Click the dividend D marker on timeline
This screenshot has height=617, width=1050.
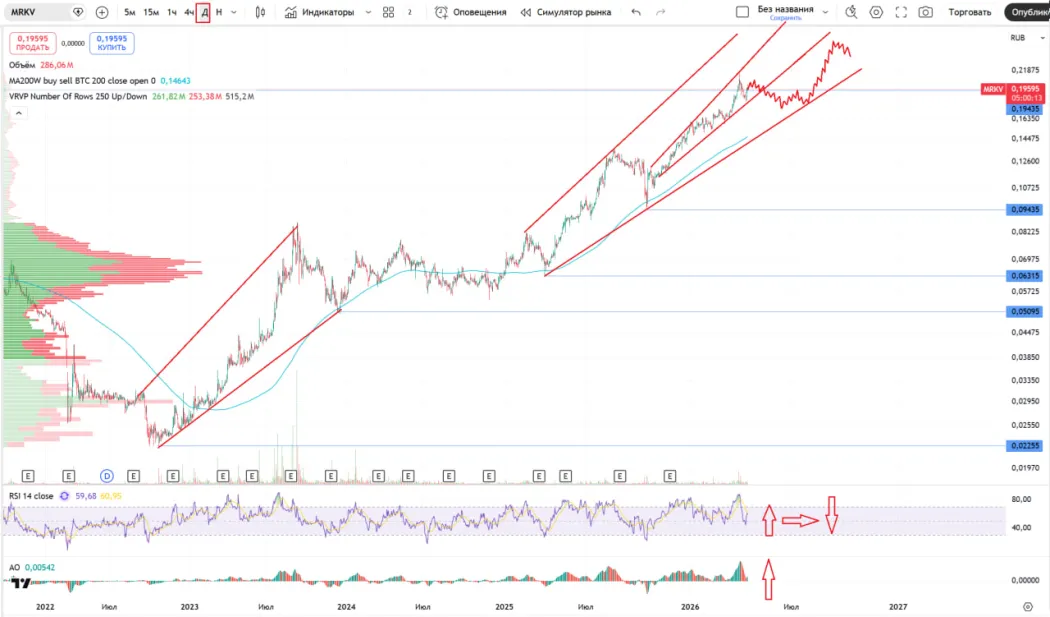(107, 475)
